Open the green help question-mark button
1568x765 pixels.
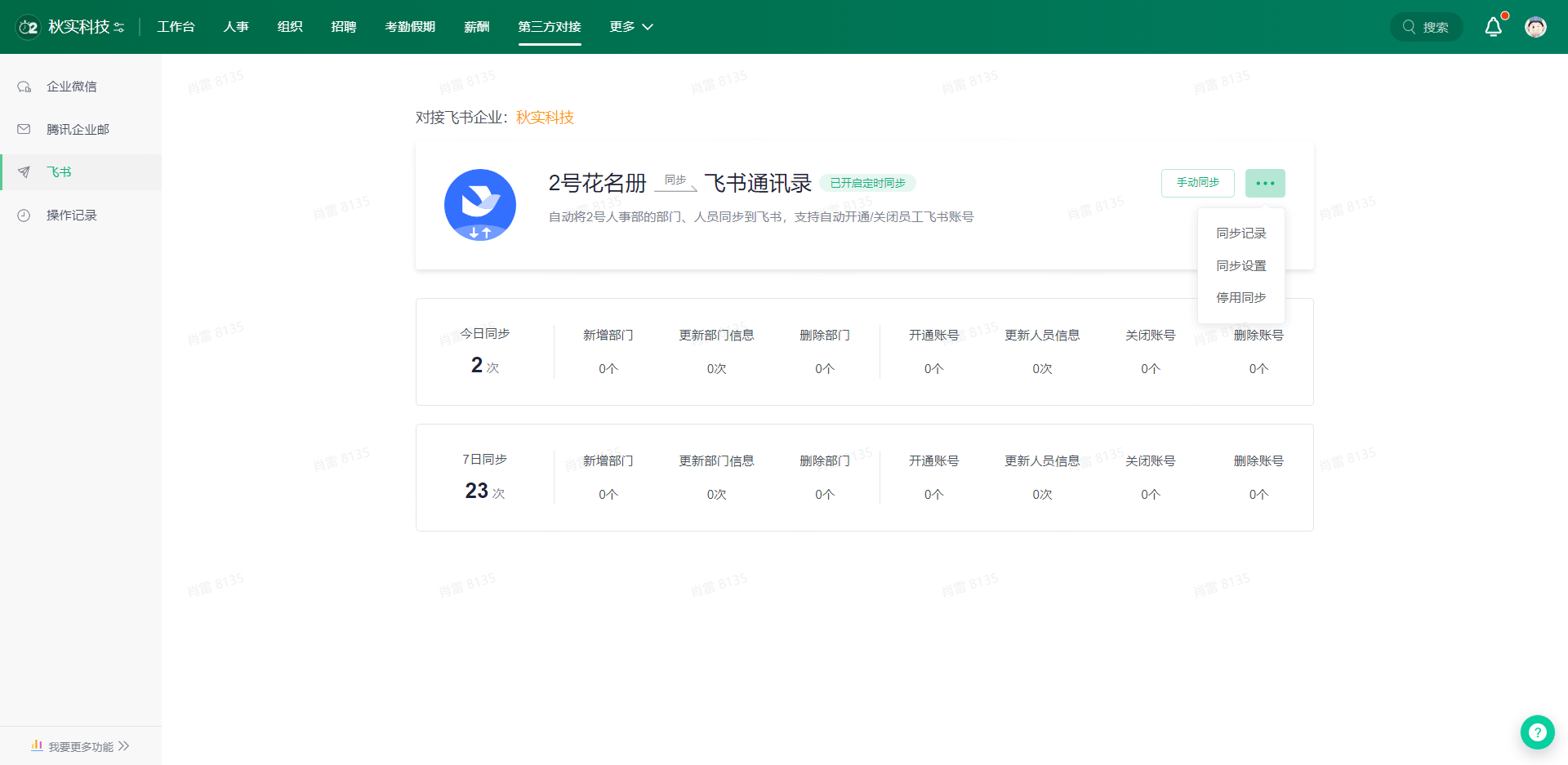(1537, 732)
